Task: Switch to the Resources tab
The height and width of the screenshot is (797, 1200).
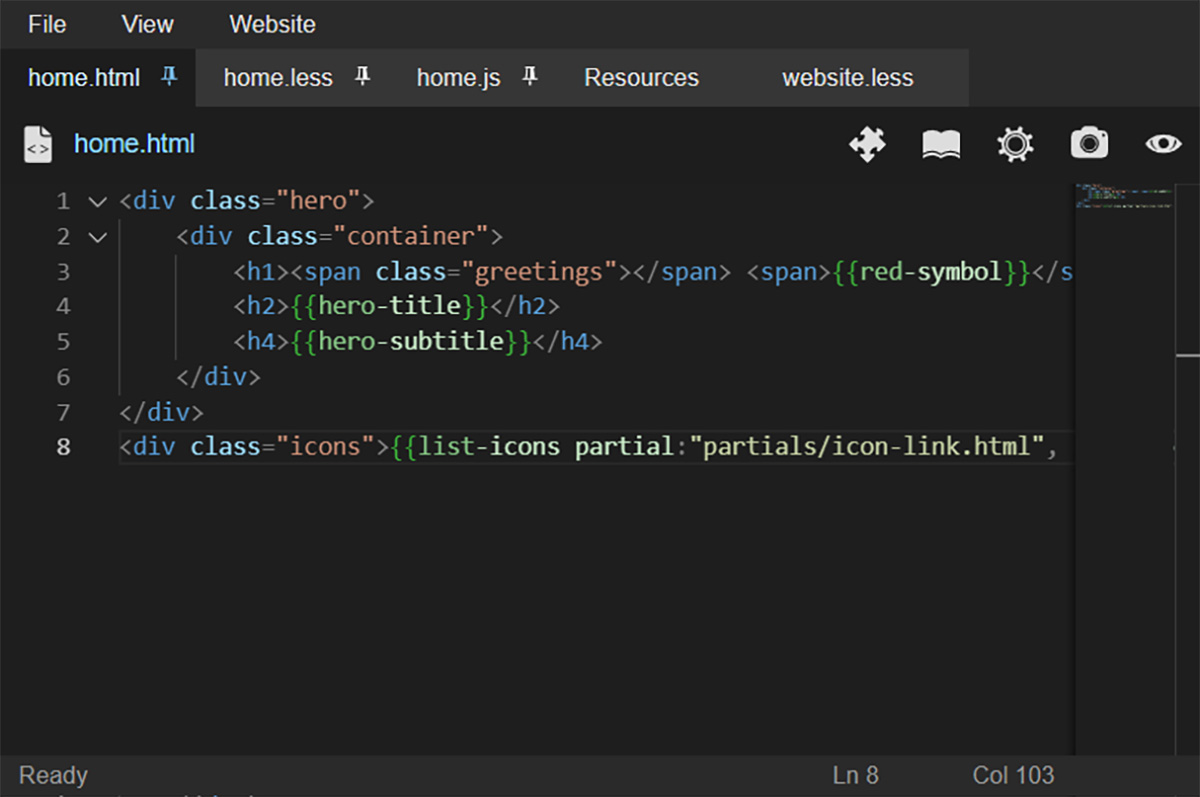Action: coord(641,78)
